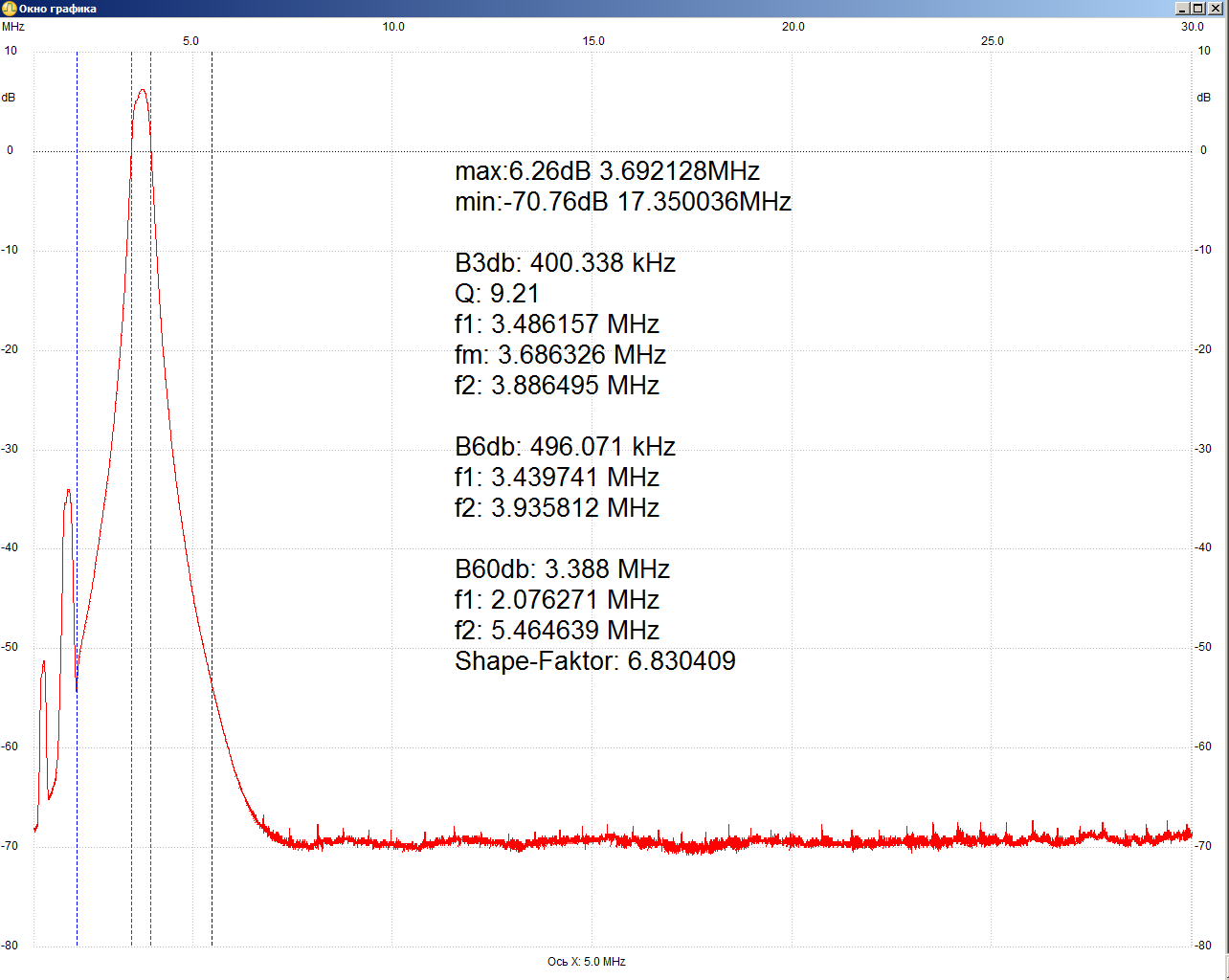Image resolution: width=1229 pixels, height=980 pixels.
Task: Click the "Ось X: 5.0 MHz" axis caption
Action: (587, 962)
